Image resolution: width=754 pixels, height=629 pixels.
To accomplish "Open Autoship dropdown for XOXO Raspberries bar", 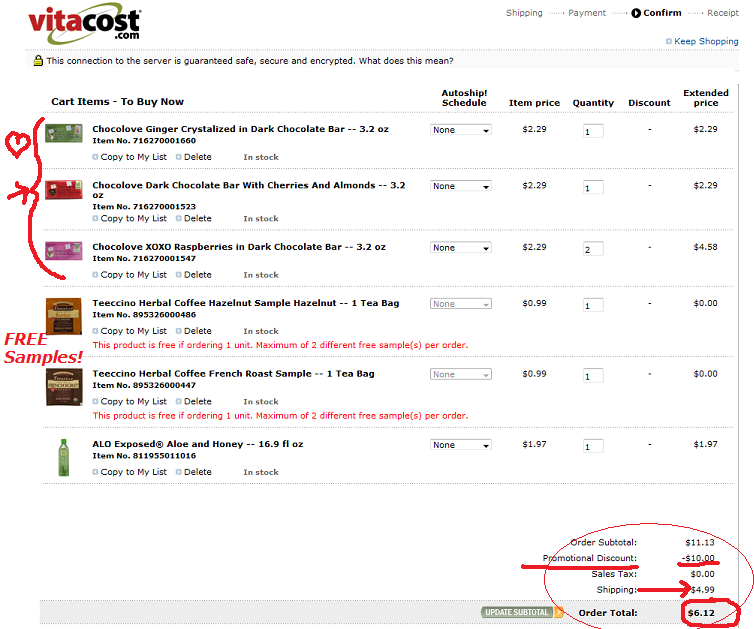I will (461, 248).
